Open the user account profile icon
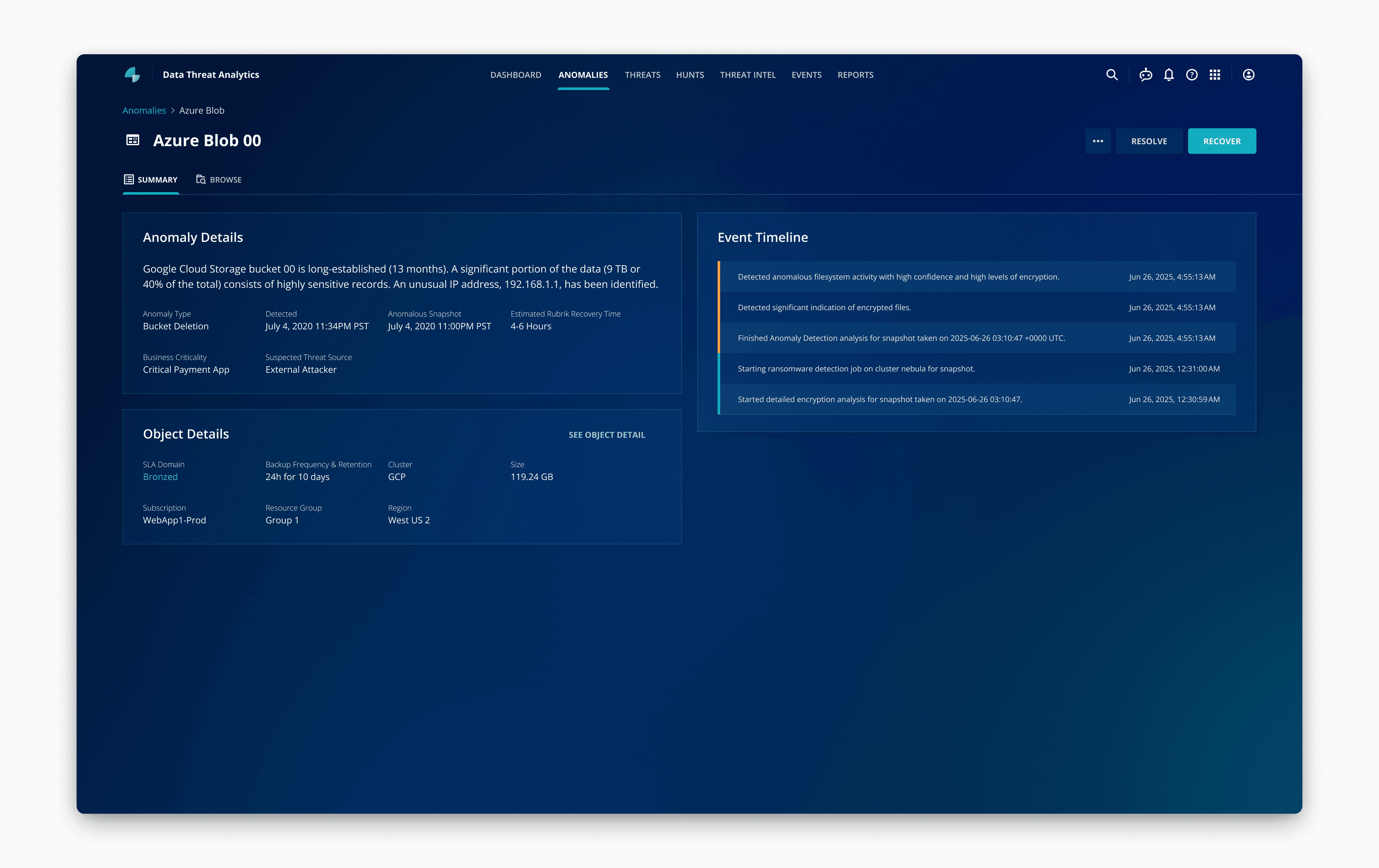This screenshot has width=1379, height=868. pos(1248,75)
